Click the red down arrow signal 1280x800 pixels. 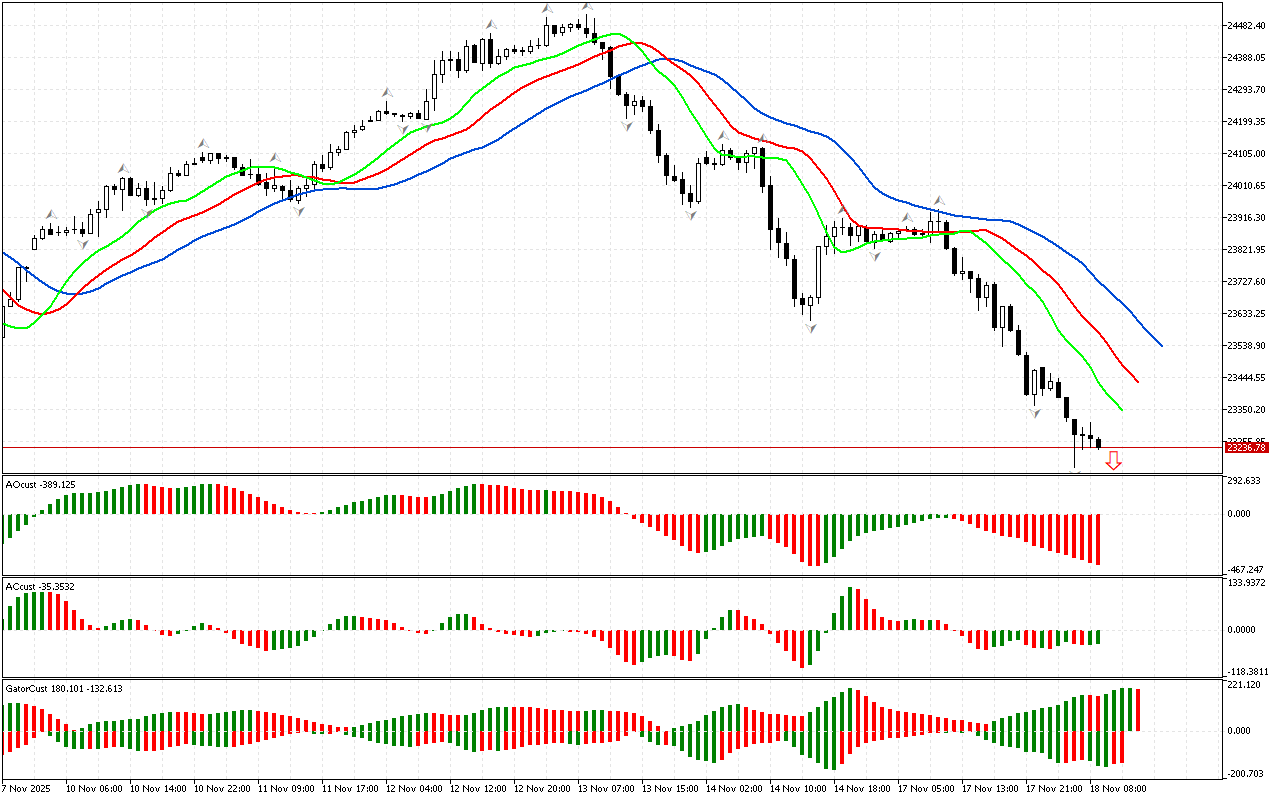pyautogui.click(x=1113, y=460)
